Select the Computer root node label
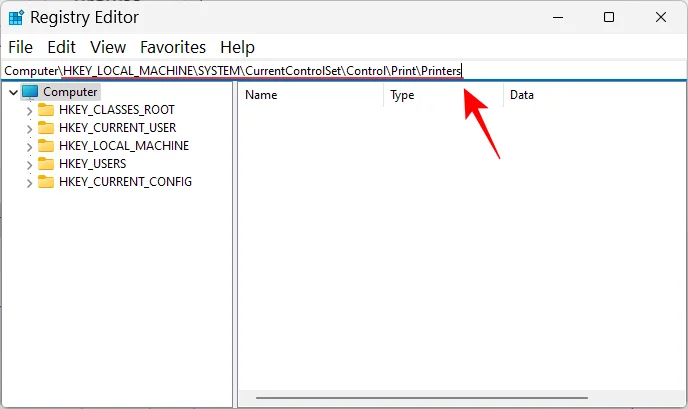 click(x=70, y=92)
